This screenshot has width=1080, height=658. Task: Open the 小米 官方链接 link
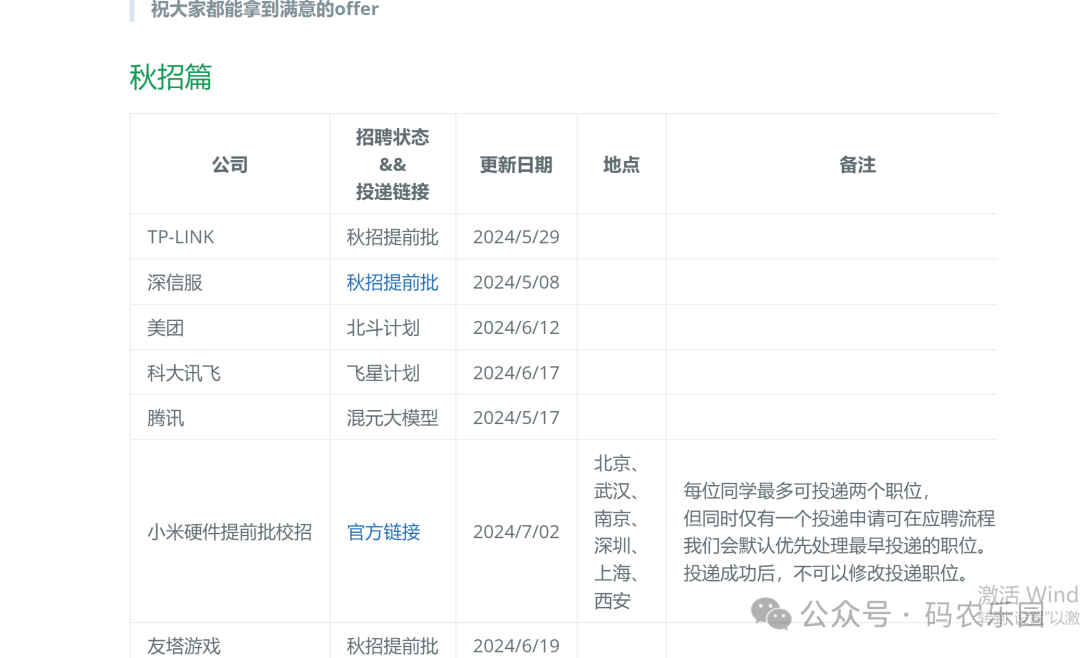pos(383,532)
